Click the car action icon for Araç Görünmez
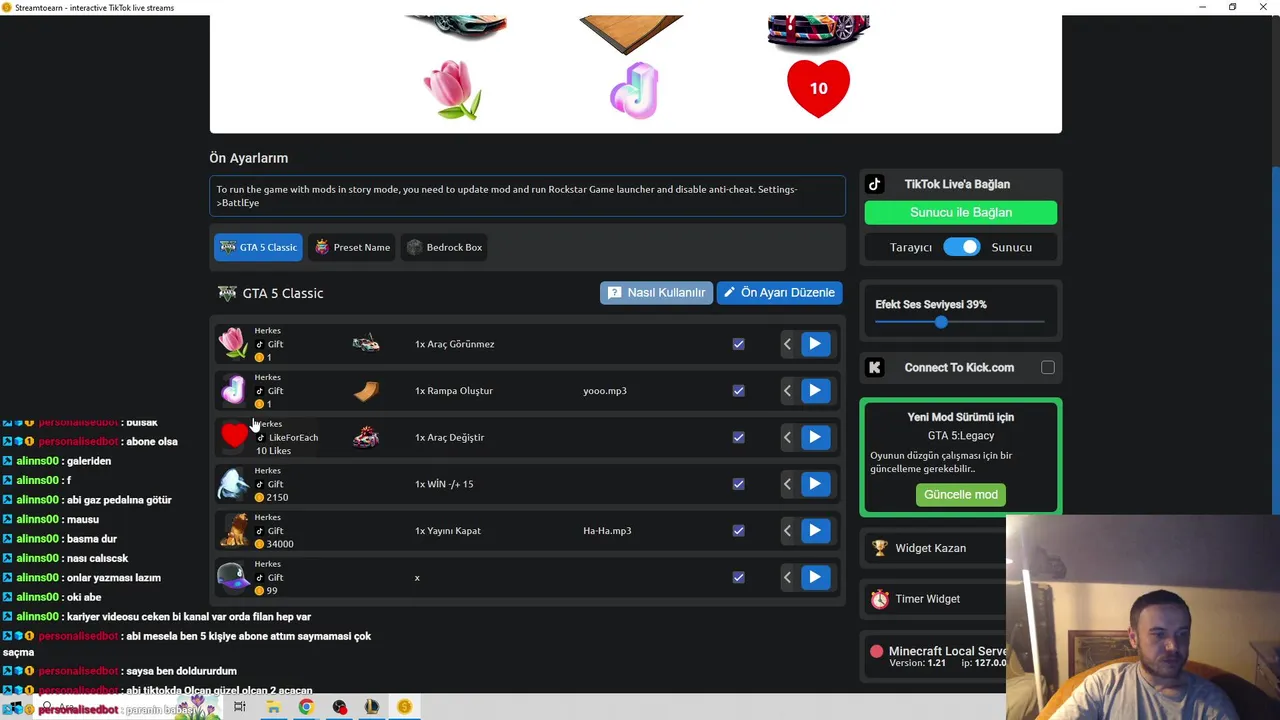This screenshot has height=720, width=1280. click(x=366, y=344)
